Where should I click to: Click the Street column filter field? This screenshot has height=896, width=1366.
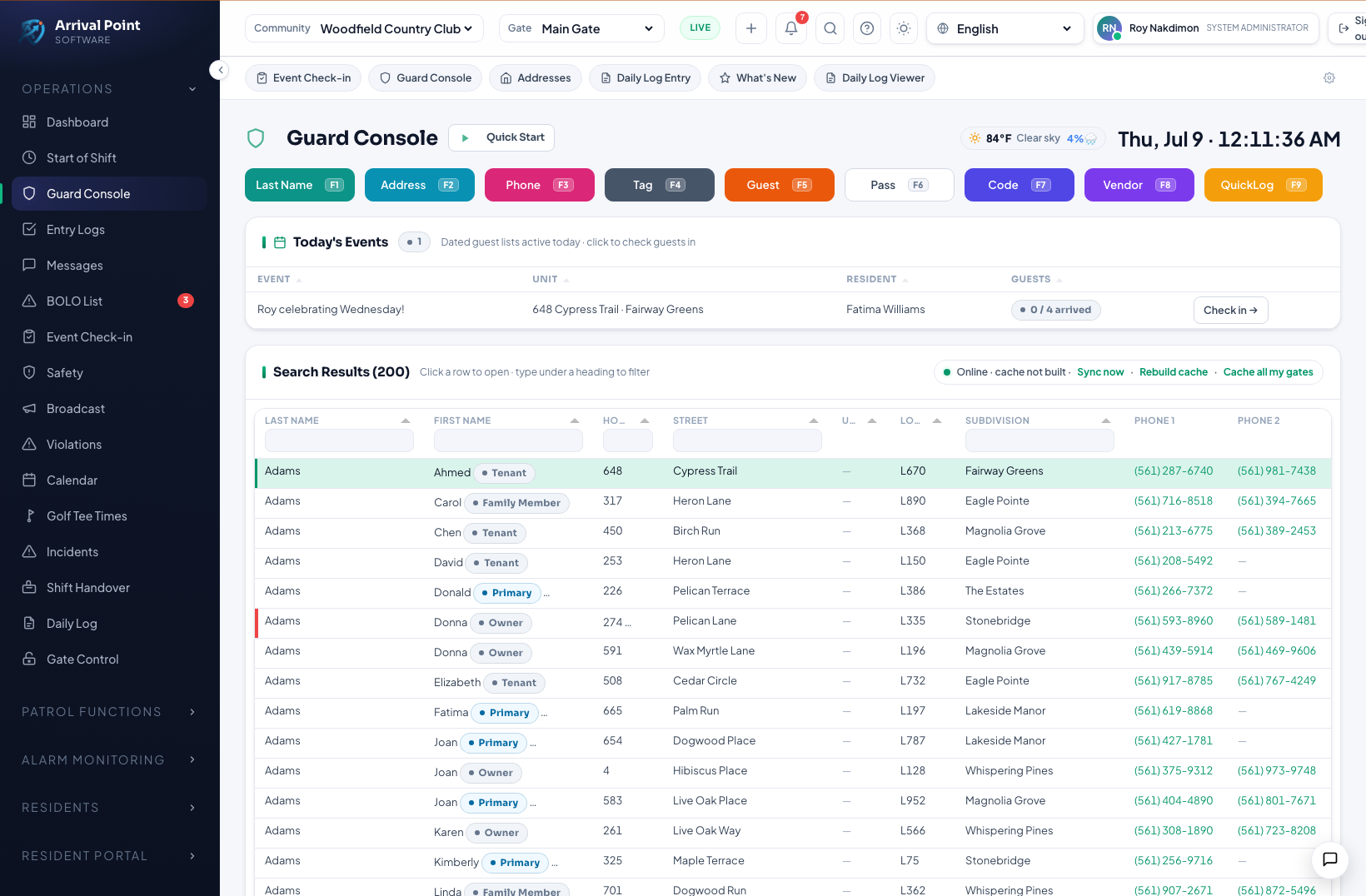tap(747, 441)
